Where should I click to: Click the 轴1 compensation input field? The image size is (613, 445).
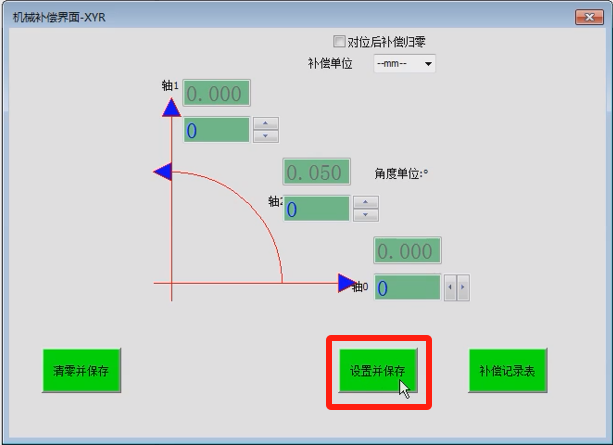pos(216,130)
